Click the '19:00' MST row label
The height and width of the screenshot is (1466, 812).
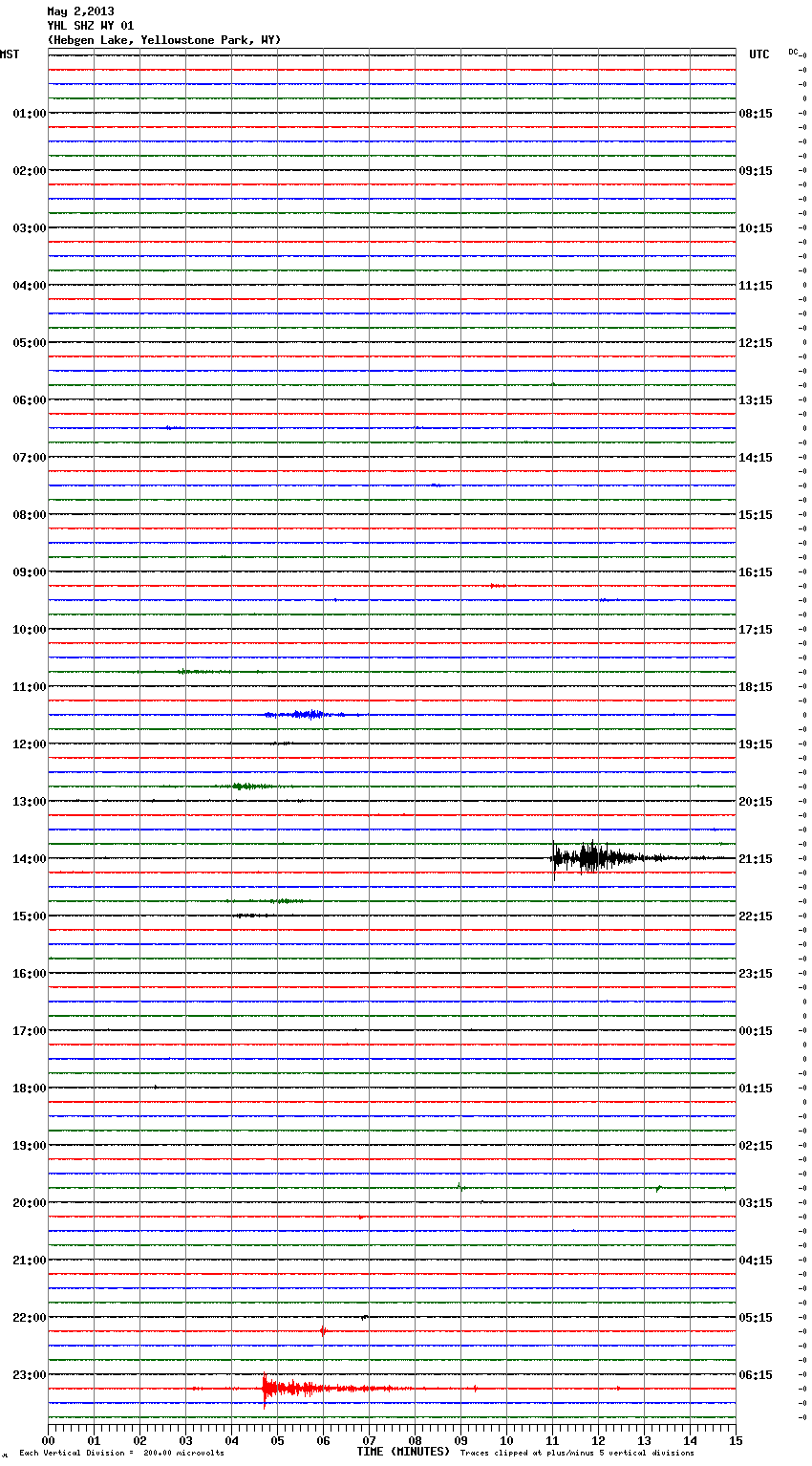tap(30, 1146)
